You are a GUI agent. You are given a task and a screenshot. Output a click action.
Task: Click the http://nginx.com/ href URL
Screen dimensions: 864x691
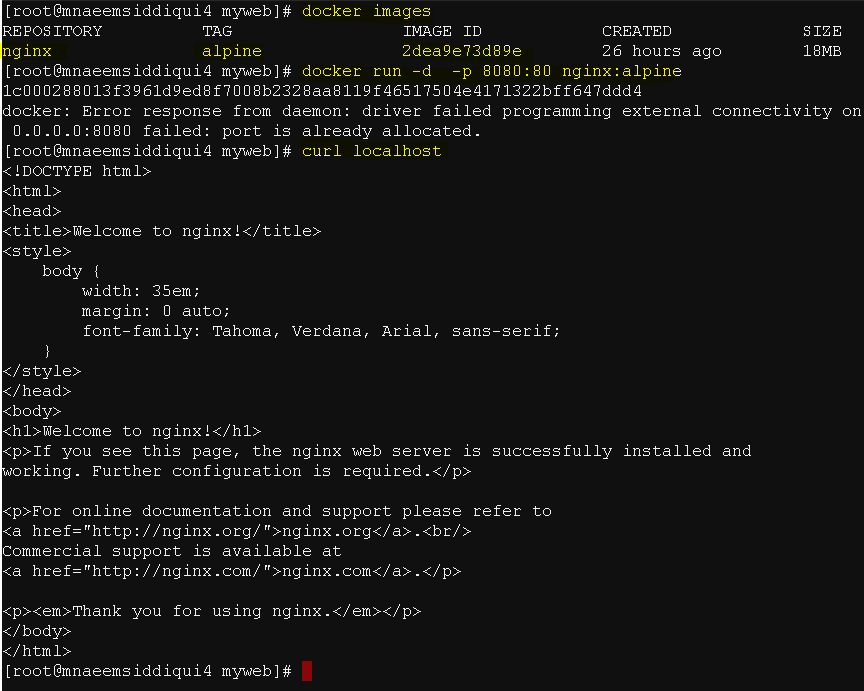176,571
